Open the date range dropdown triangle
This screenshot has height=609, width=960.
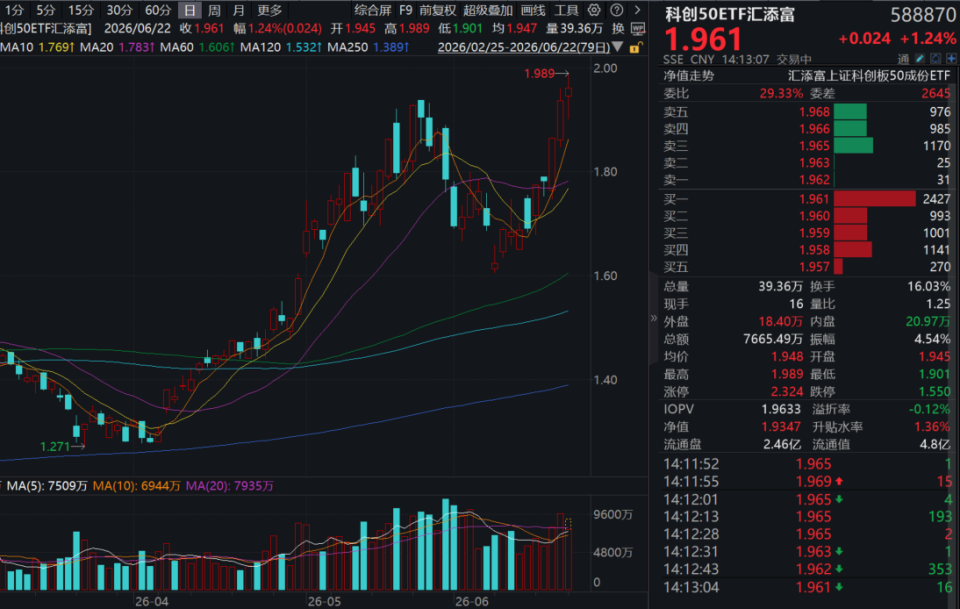pyautogui.click(x=617, y=47)
